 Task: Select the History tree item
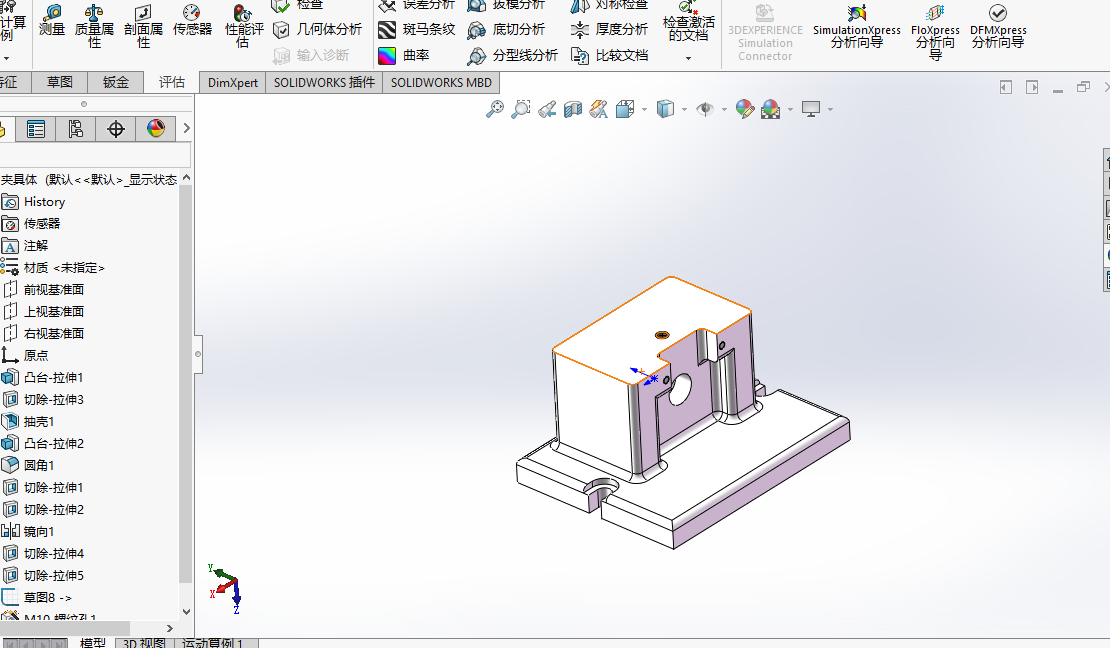click(44, 202)
